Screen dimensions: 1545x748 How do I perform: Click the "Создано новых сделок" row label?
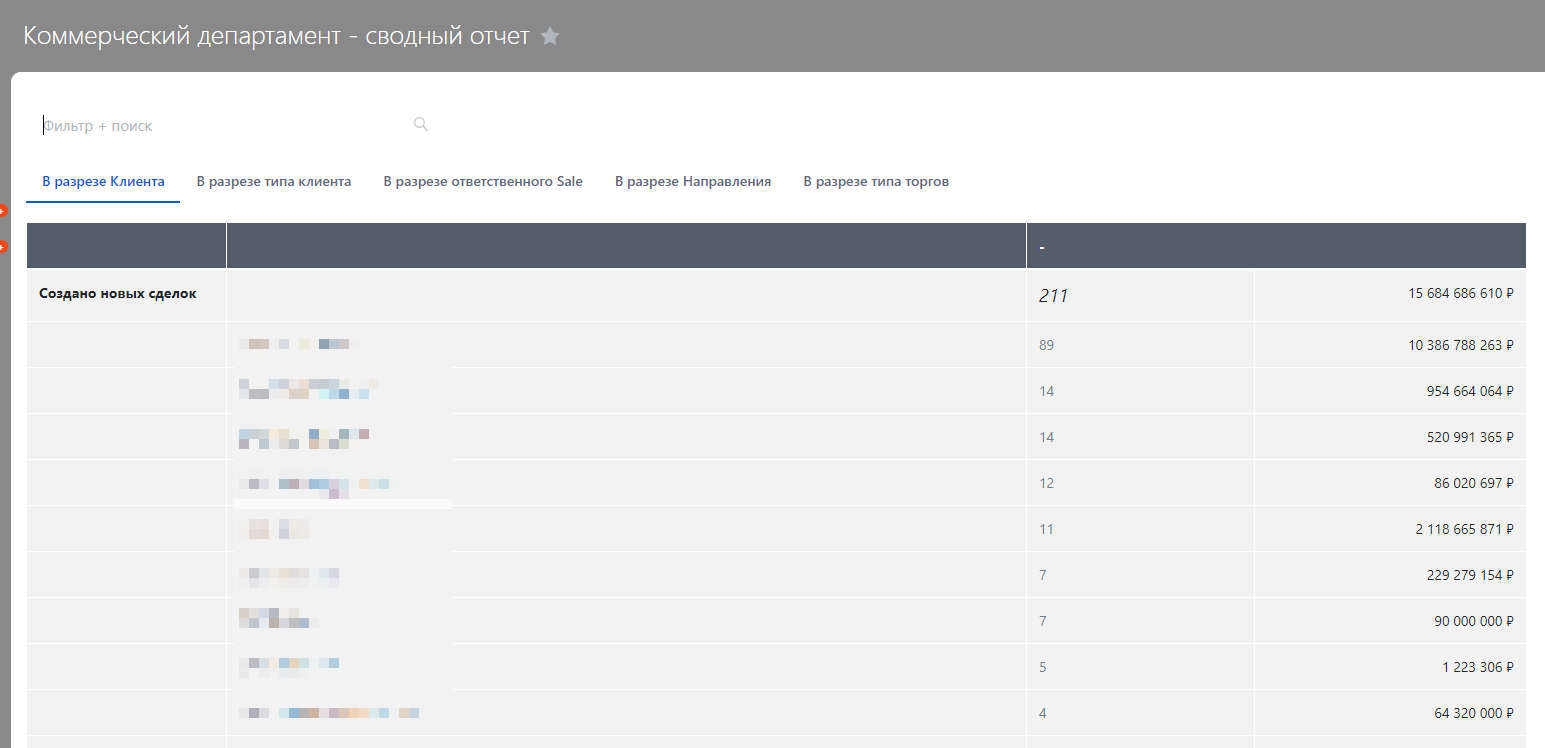click(118, 293)
